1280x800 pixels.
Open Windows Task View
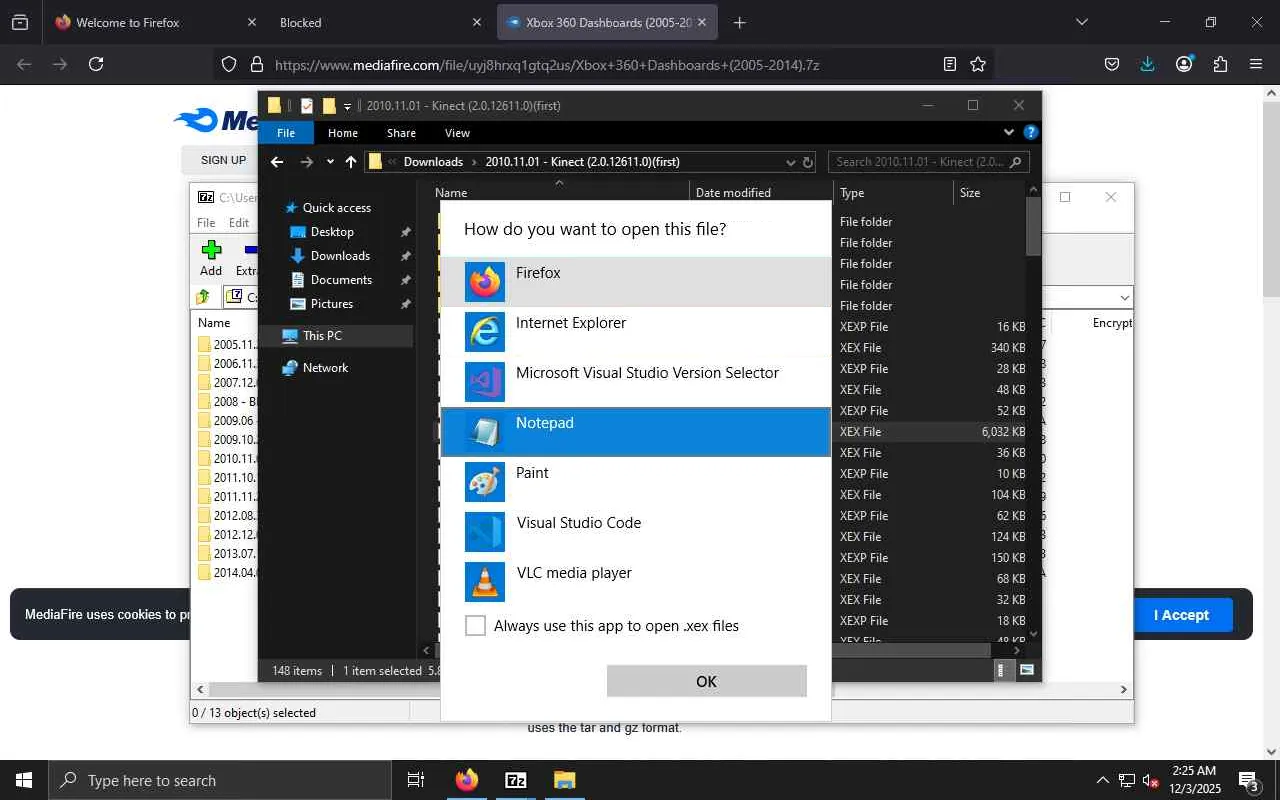tap(416, 780)
